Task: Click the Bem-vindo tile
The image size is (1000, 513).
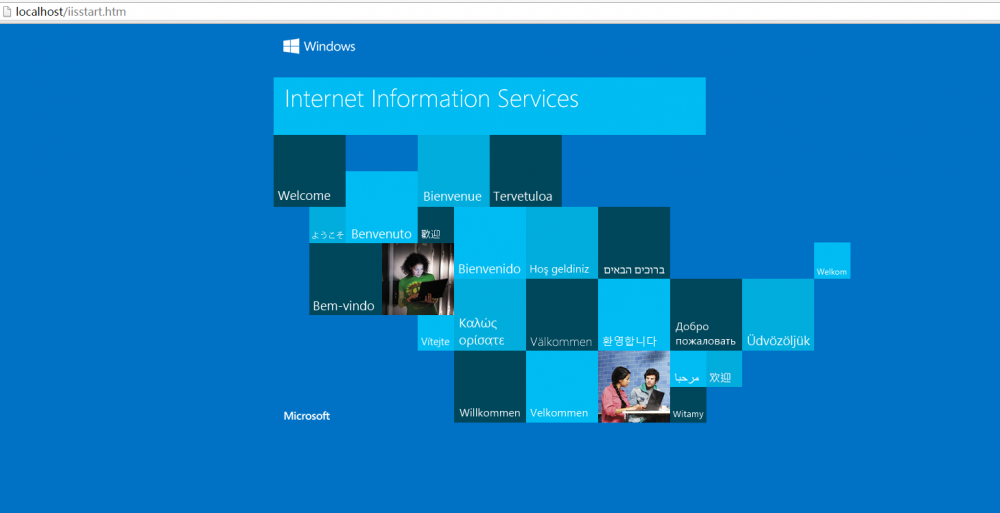Action: coord(345,279)
